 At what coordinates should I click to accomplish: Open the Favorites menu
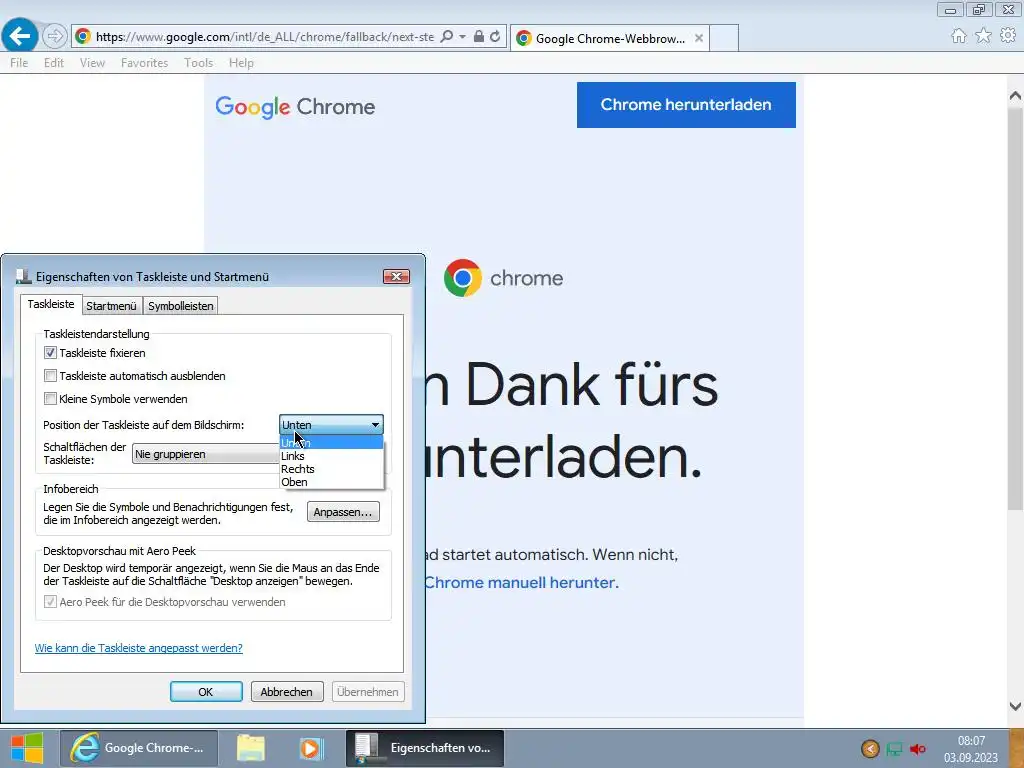pyautogui.click(x=144, y=63)
